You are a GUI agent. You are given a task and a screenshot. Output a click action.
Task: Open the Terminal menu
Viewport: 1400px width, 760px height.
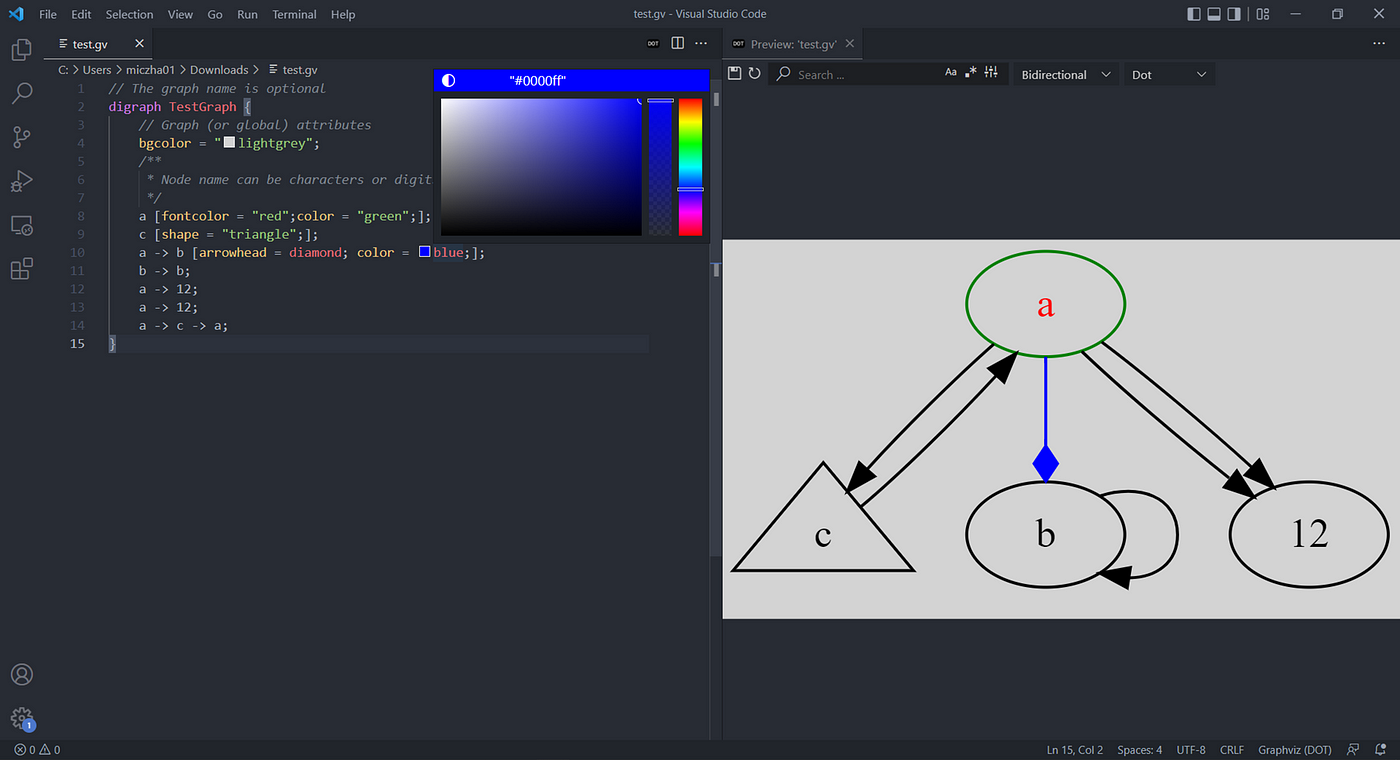tap(295, 14)
